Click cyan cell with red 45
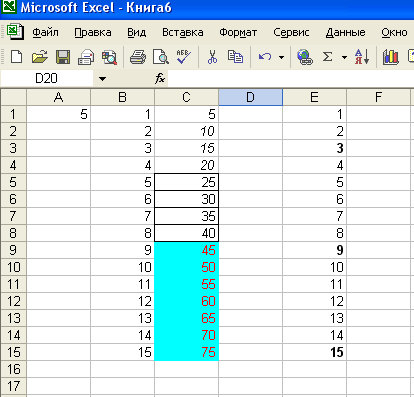 tap(186, 250)
